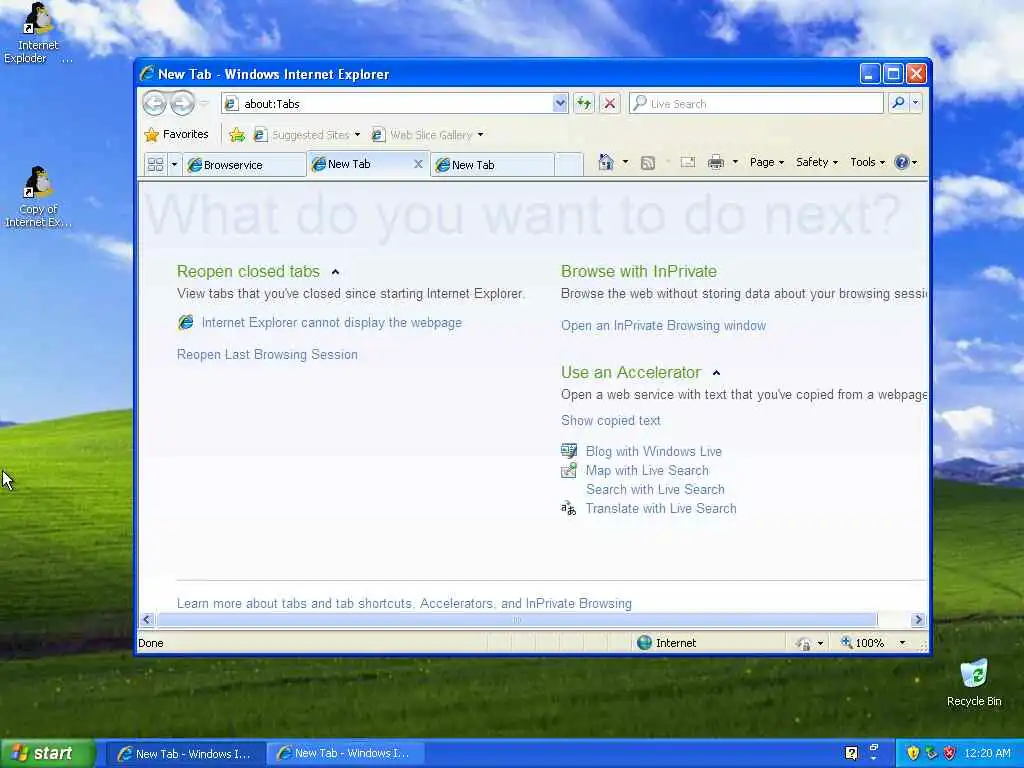This screenshot has height=768, width=1024.
Task: Show Quick Tabs thumbnail view
Action: pos(155,165)
